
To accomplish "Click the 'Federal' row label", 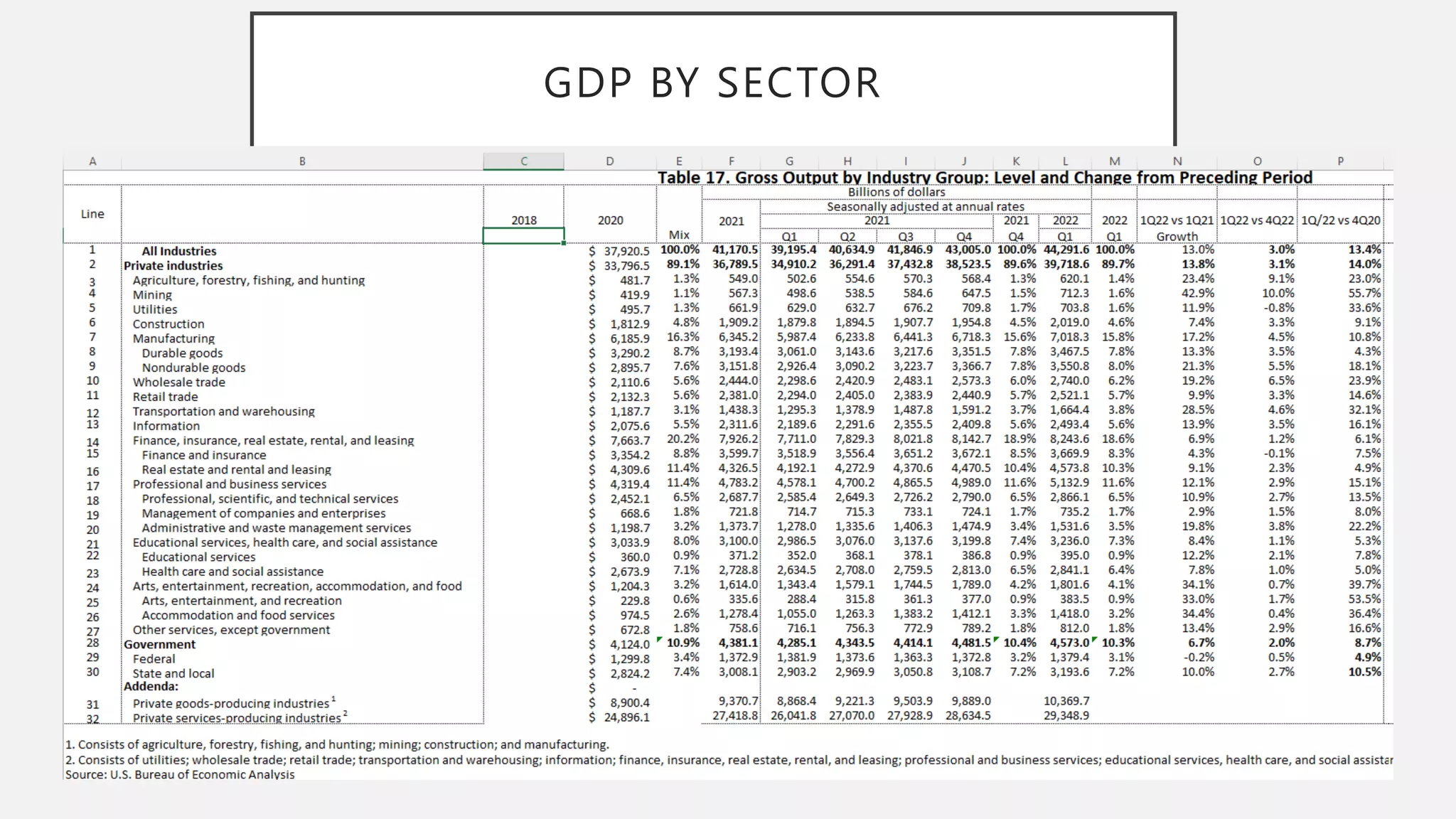I will (x=154, y=659).
